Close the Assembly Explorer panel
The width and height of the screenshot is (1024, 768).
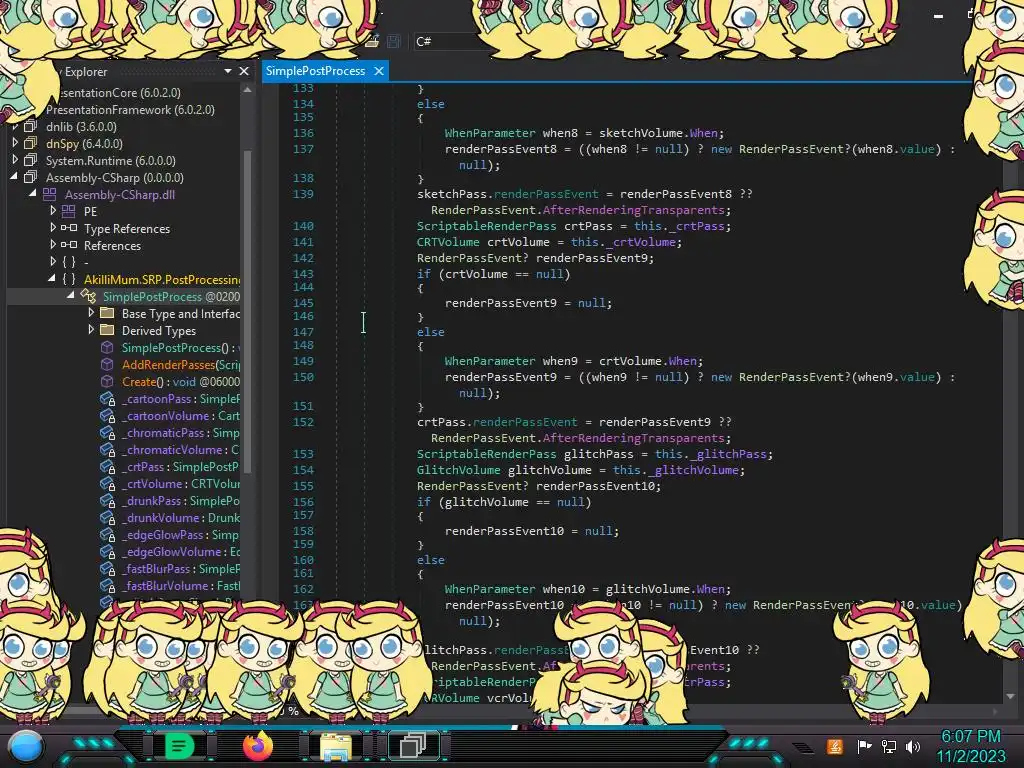coord(244,71)
